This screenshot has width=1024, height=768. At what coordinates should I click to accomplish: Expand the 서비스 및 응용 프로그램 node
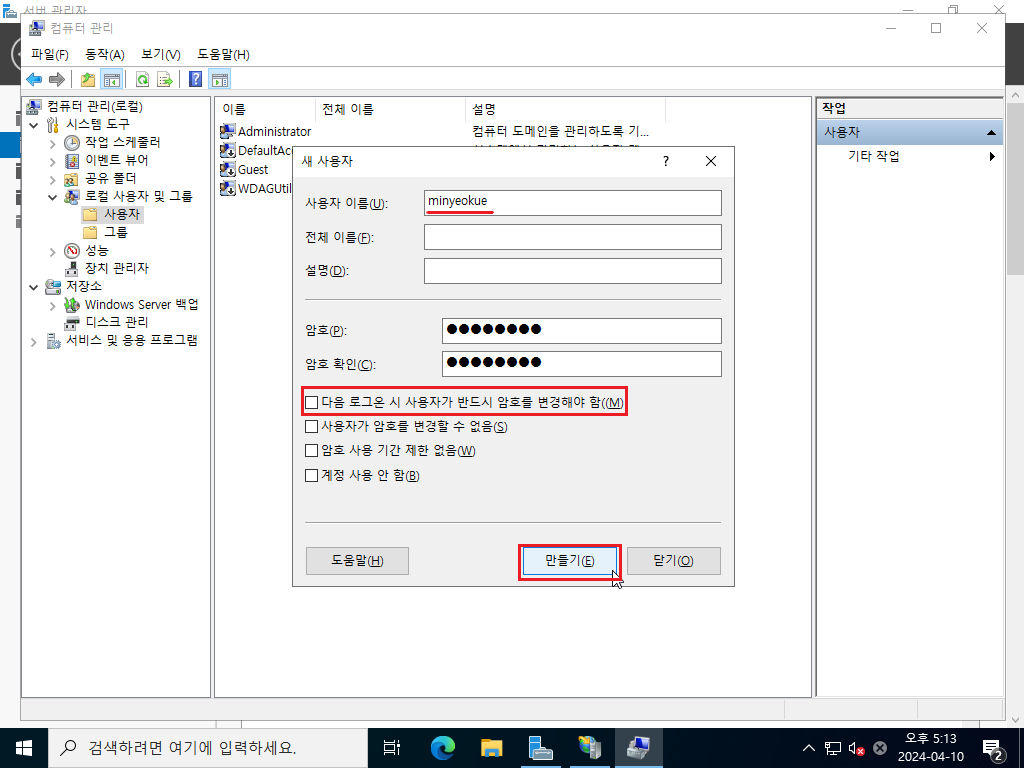click(x=34, y=342)
